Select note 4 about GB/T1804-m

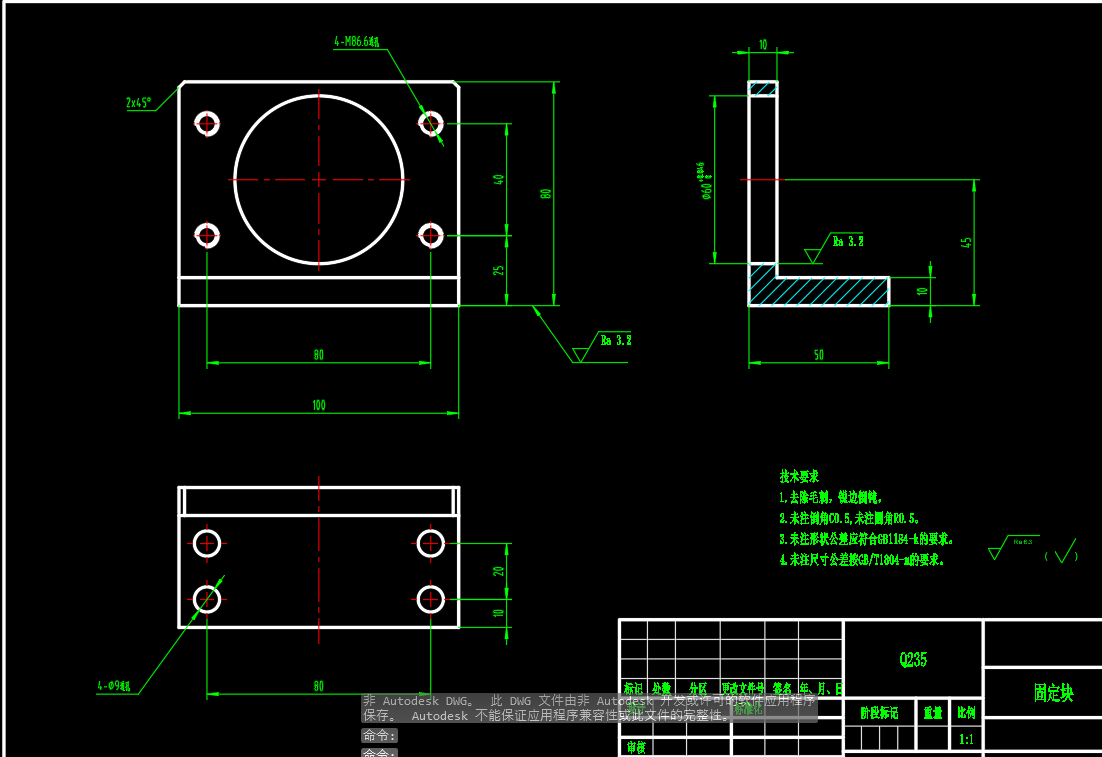pos(862,559)
